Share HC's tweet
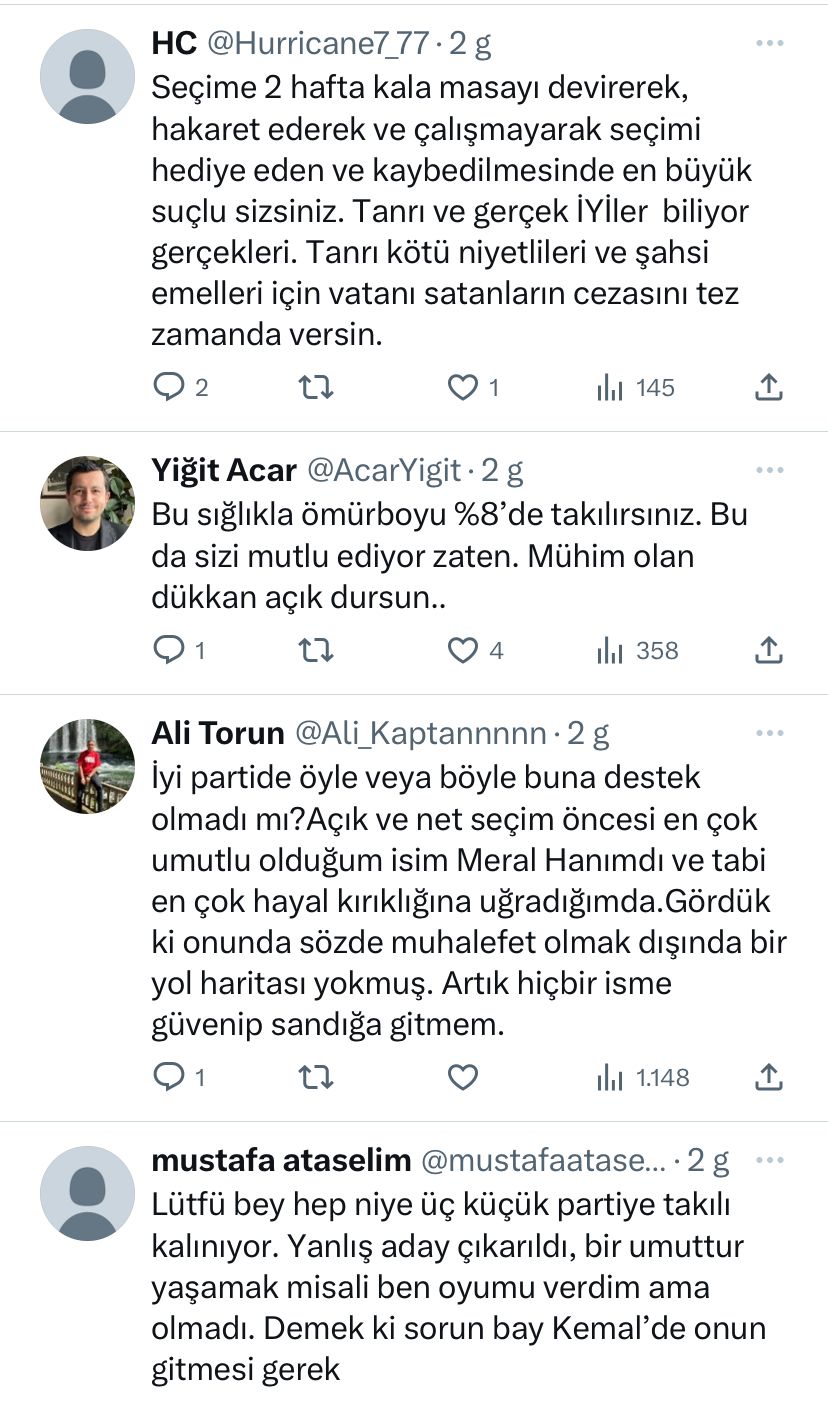828x1401 pixels. (x=767, y=387)
